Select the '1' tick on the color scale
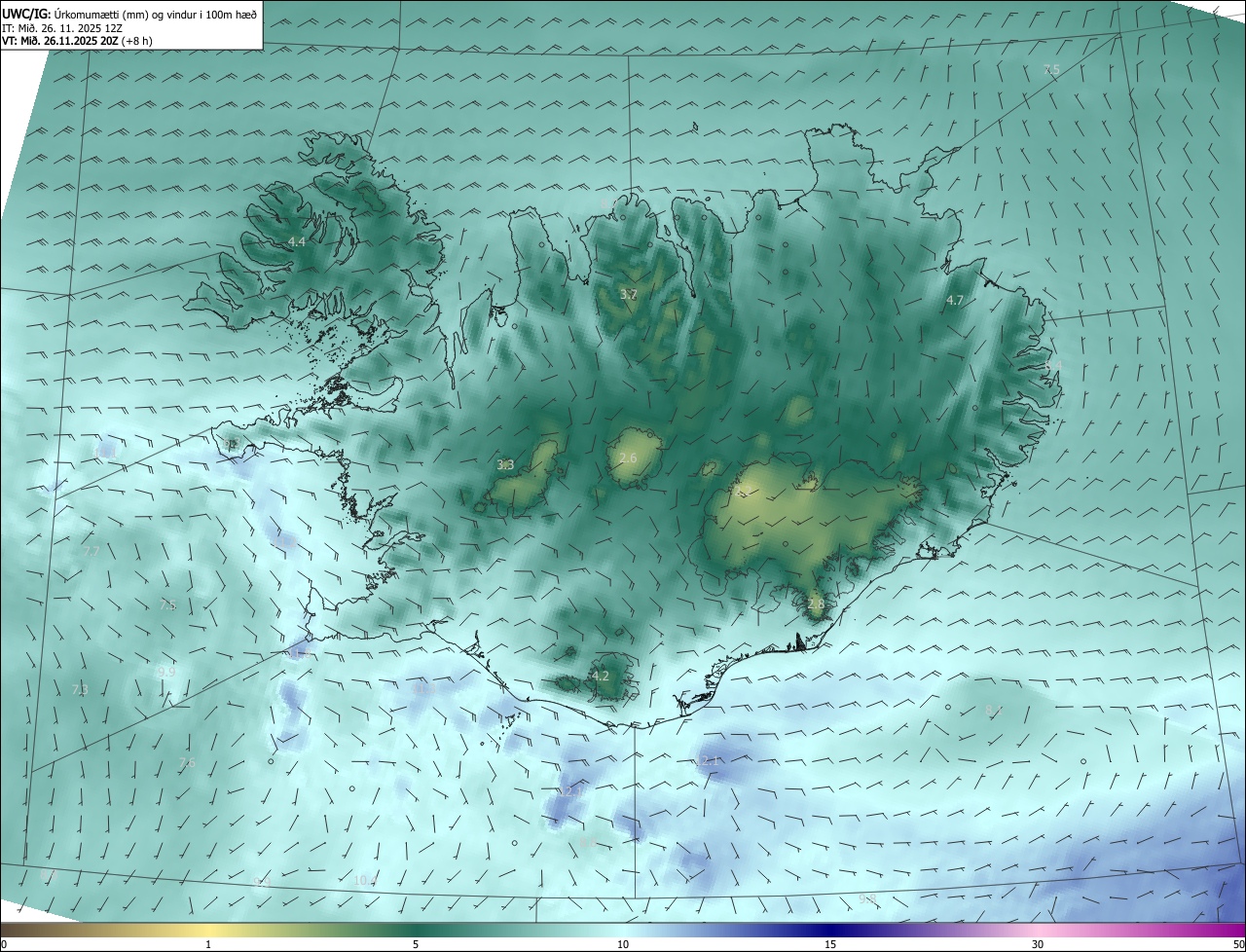The width and height of the screenshot is (1246, 952). tap(208, 944)
